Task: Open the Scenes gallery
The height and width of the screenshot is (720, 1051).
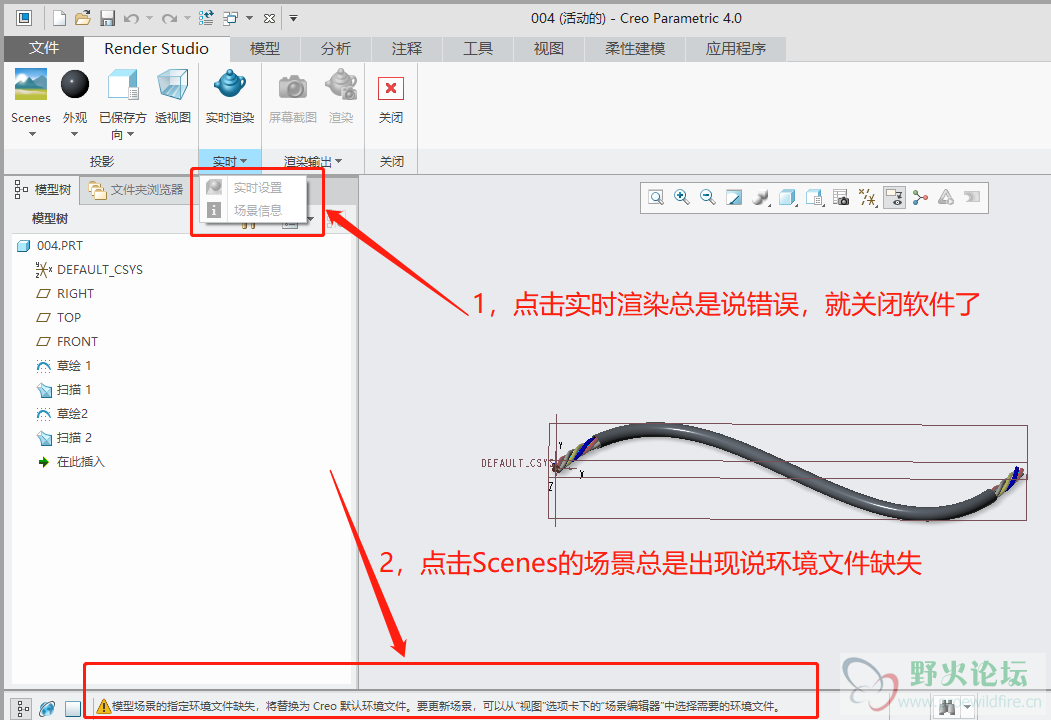Action: click(x=31, y=84)
